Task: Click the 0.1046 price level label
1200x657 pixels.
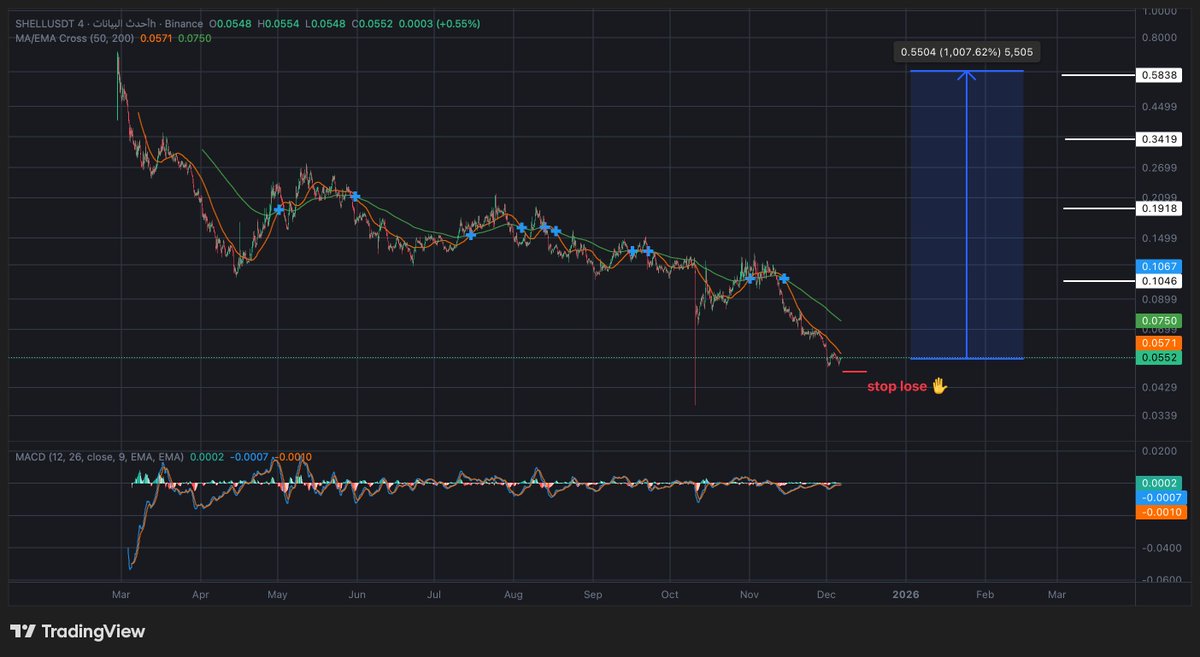Action: click(x=1160, y=282)
